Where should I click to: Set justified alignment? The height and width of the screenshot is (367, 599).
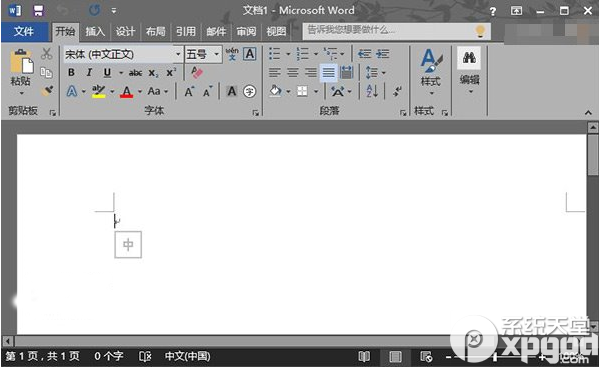click(x=329, y=73)
